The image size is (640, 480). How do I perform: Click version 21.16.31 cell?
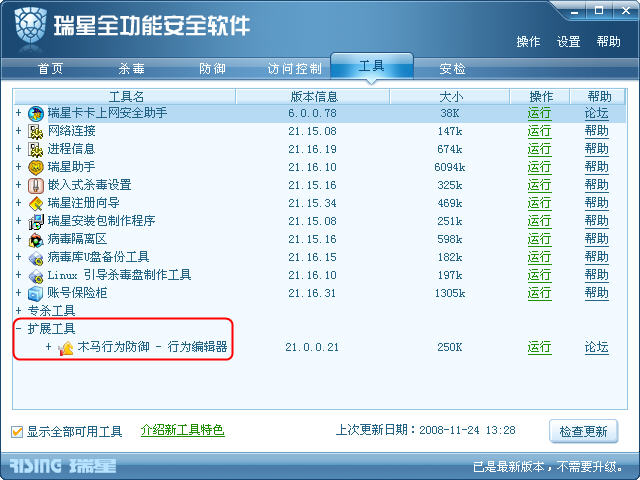312,293
